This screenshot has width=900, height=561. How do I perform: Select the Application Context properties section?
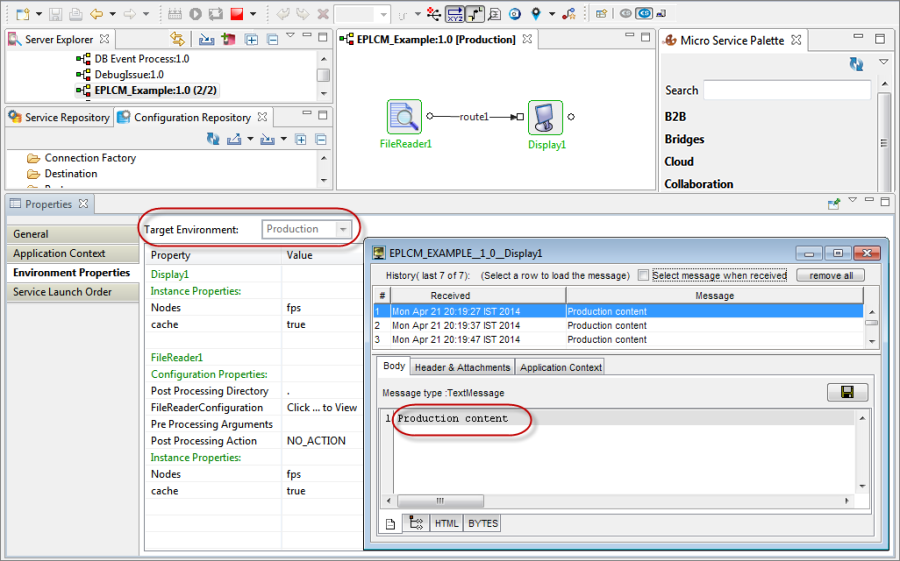coord(59,253)
